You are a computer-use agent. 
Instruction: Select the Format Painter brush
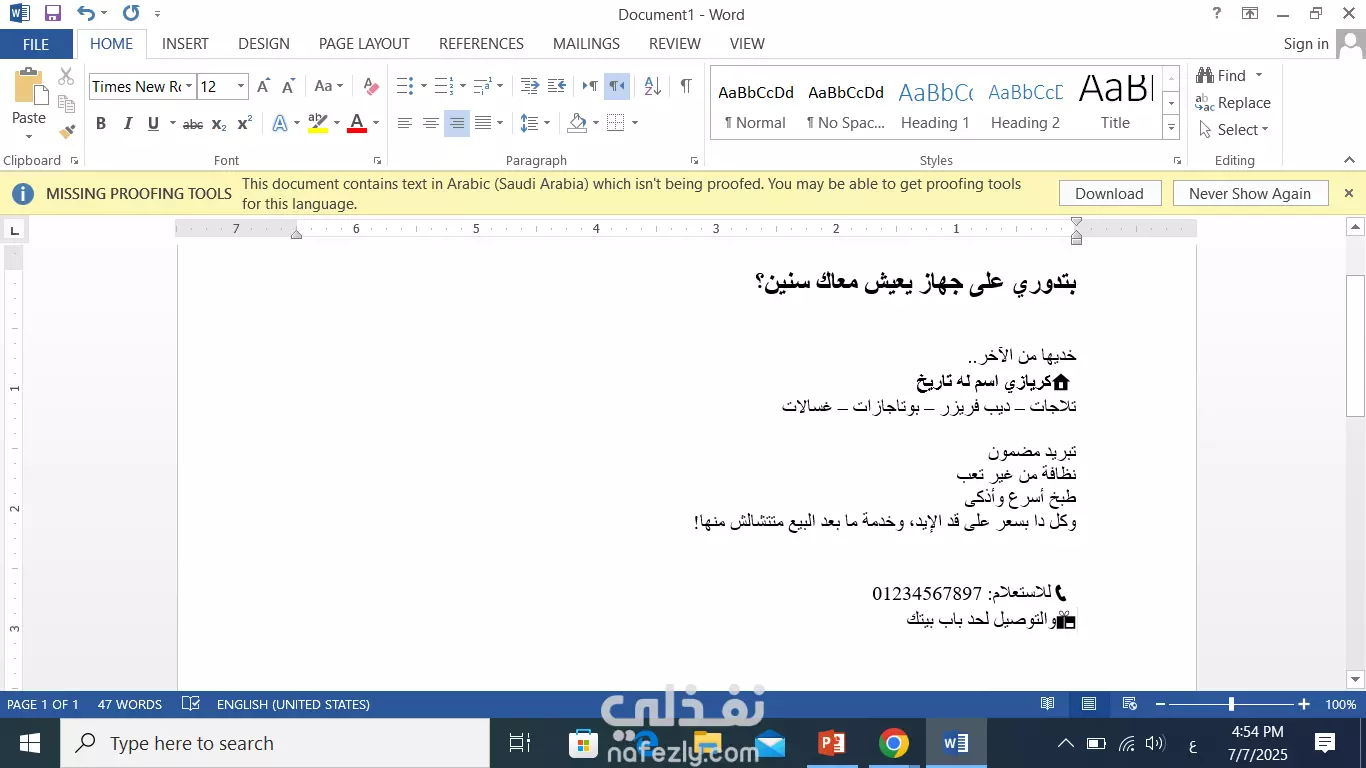(67, 131)
